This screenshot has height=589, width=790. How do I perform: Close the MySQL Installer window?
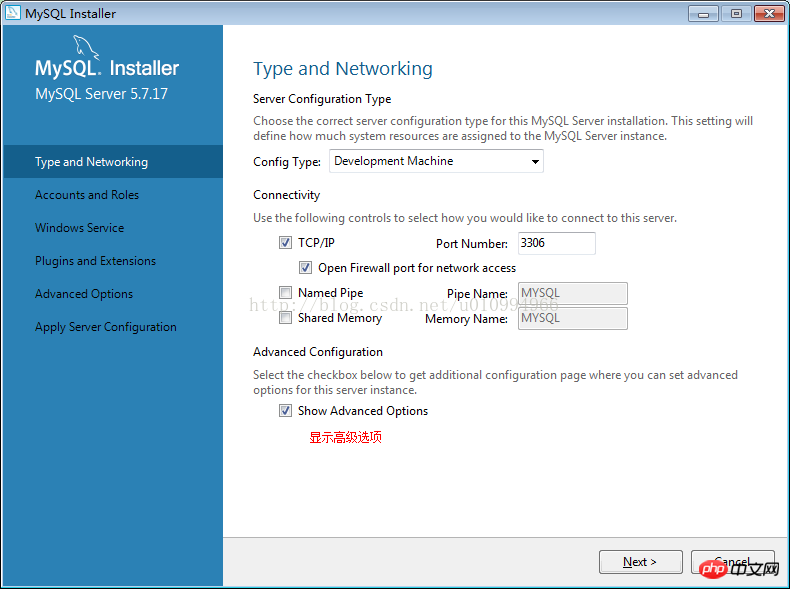click(769, 14)
